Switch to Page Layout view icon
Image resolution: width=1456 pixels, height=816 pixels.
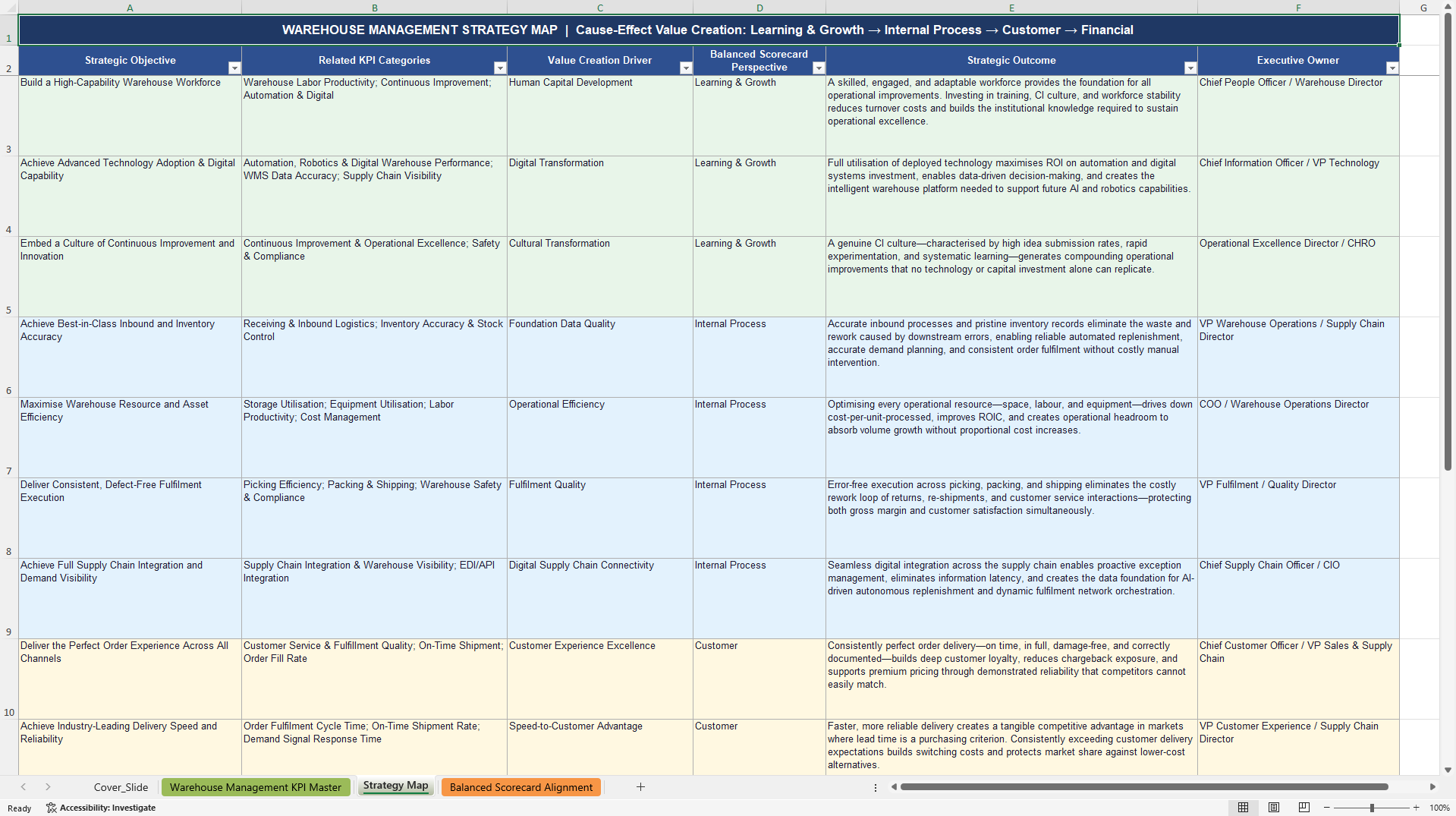coord(1274,808)
